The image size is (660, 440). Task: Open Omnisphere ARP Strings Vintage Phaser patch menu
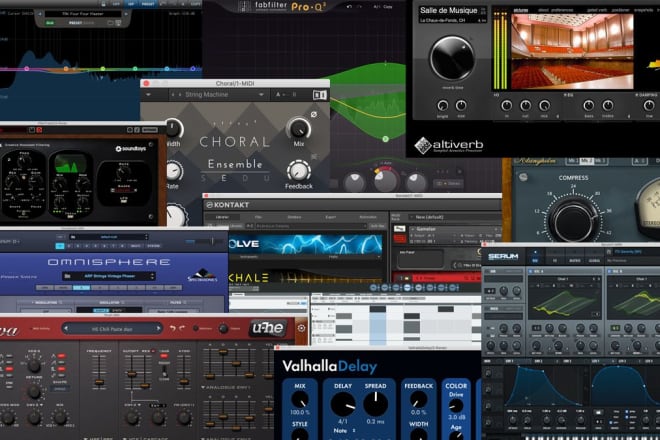(x=109, y=276)
